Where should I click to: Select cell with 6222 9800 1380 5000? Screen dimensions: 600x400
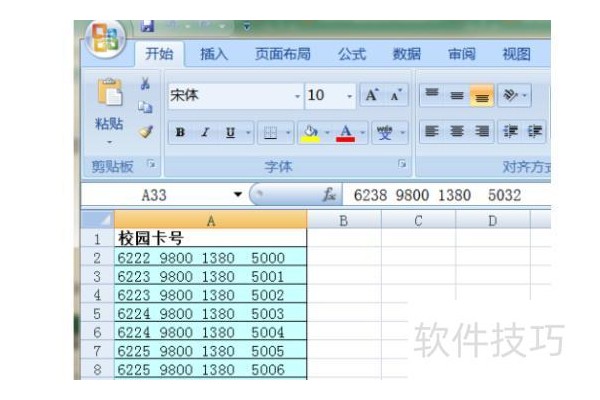[x=210, y=257]
